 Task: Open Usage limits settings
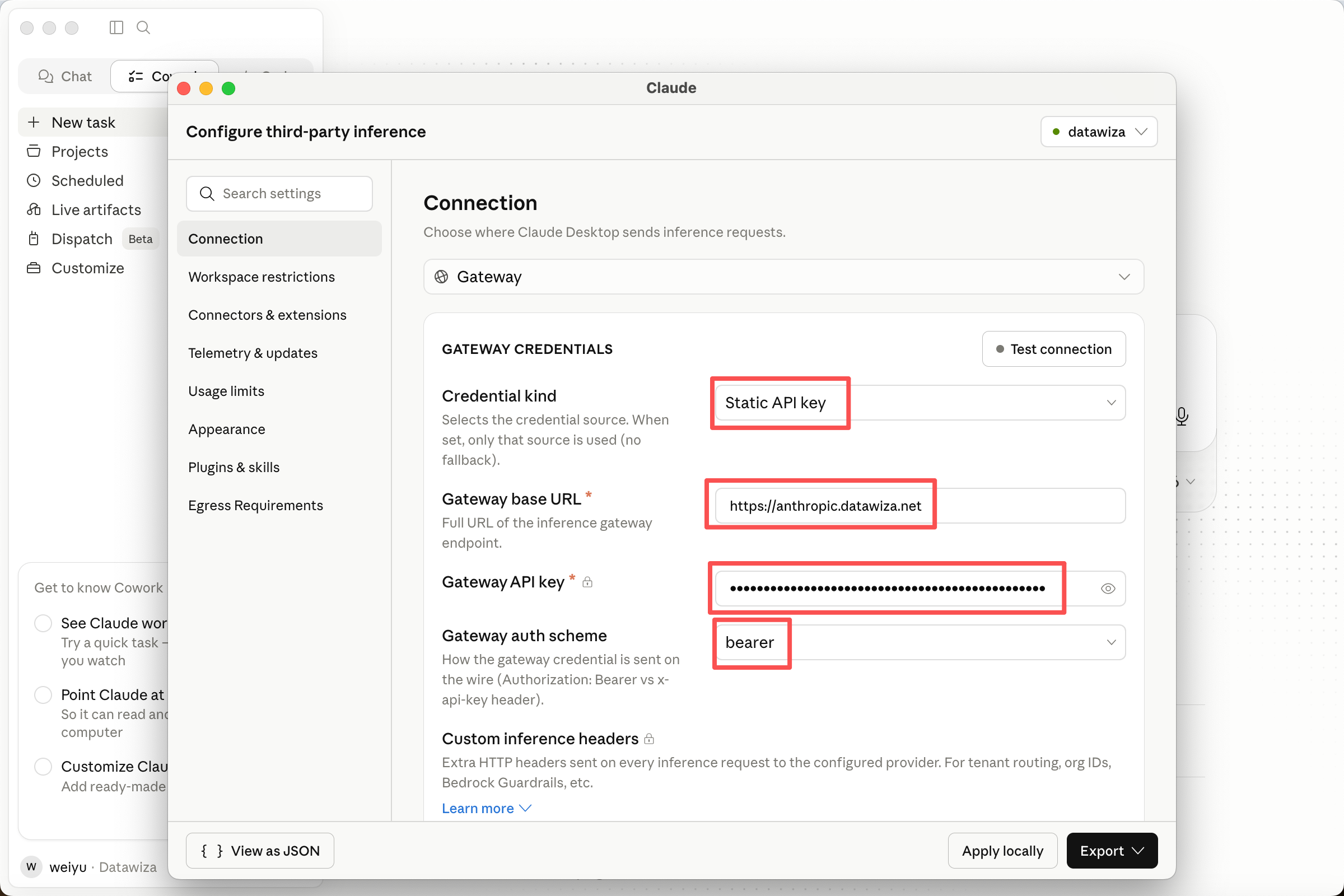click(279, 391)
